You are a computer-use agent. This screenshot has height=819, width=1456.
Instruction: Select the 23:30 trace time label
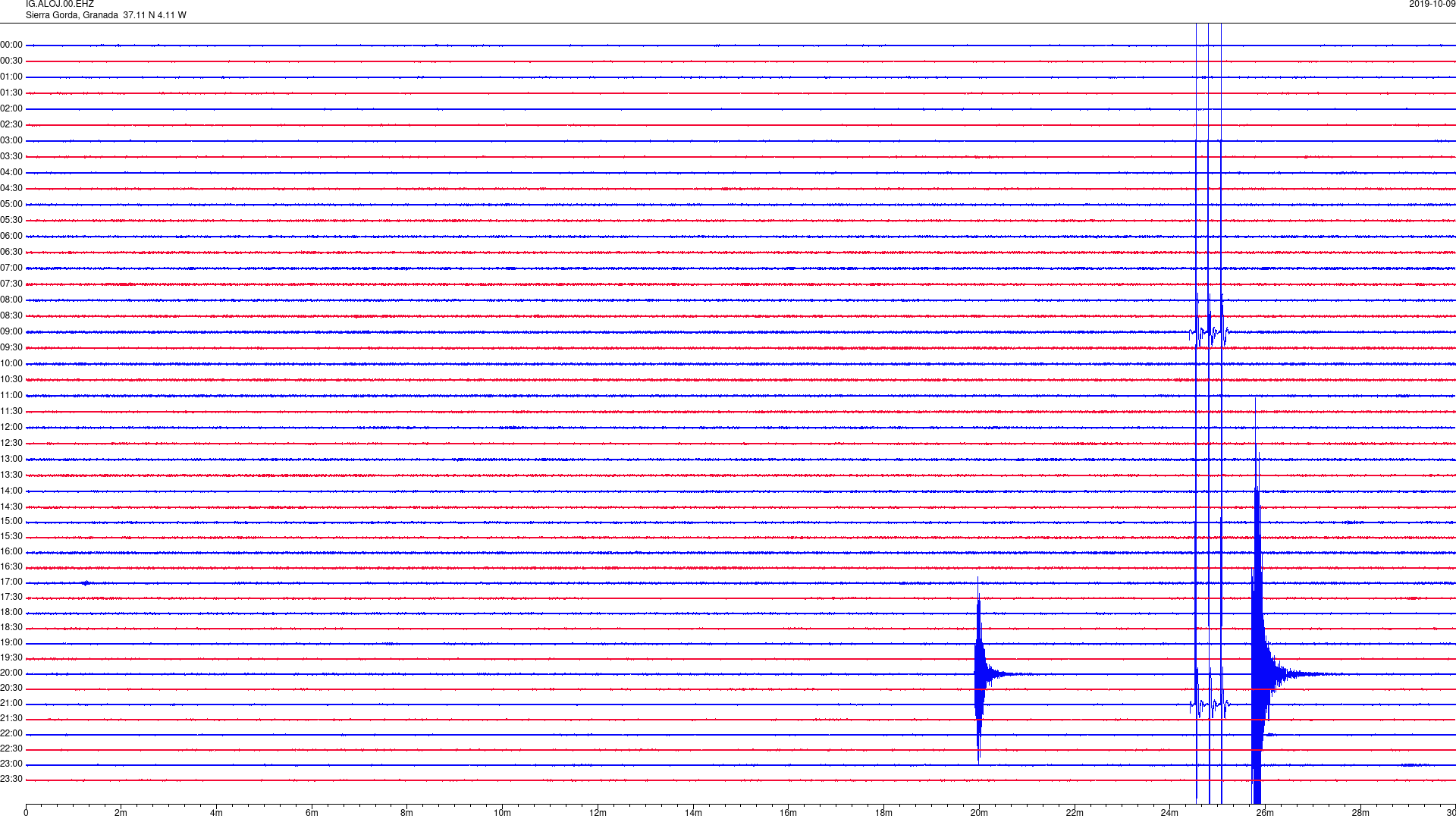[x=11, y=779]
